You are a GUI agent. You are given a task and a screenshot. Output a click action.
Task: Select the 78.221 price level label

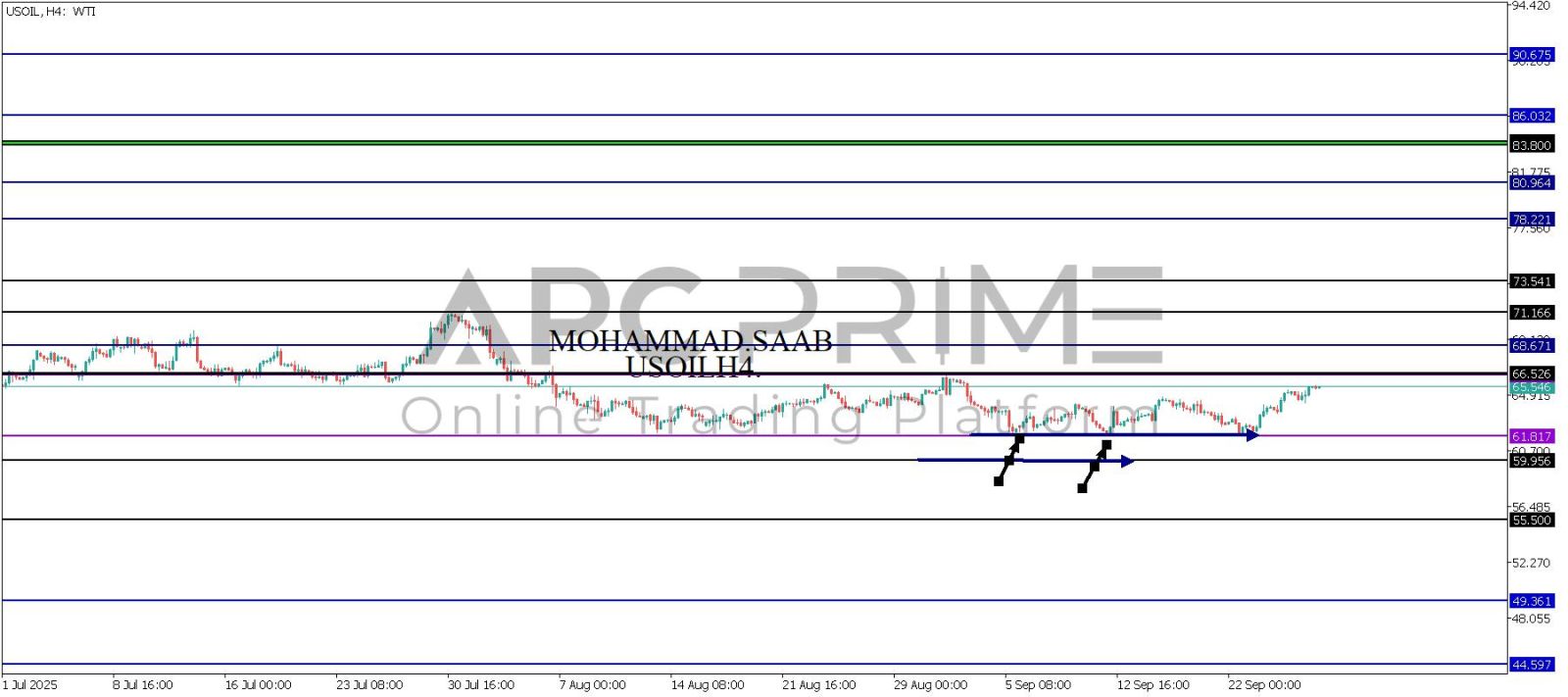click(x=1531, y=220)
